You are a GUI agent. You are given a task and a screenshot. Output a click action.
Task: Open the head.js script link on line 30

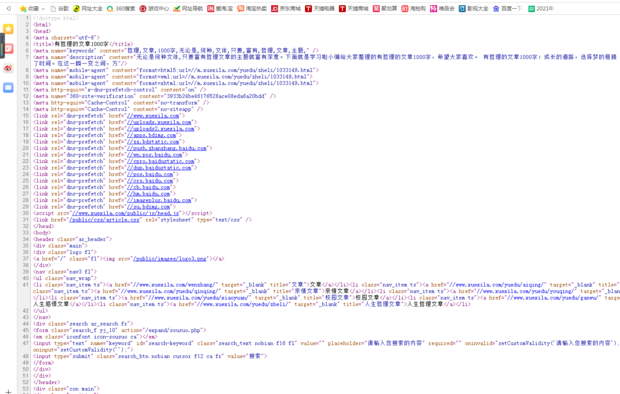point(126,213)
